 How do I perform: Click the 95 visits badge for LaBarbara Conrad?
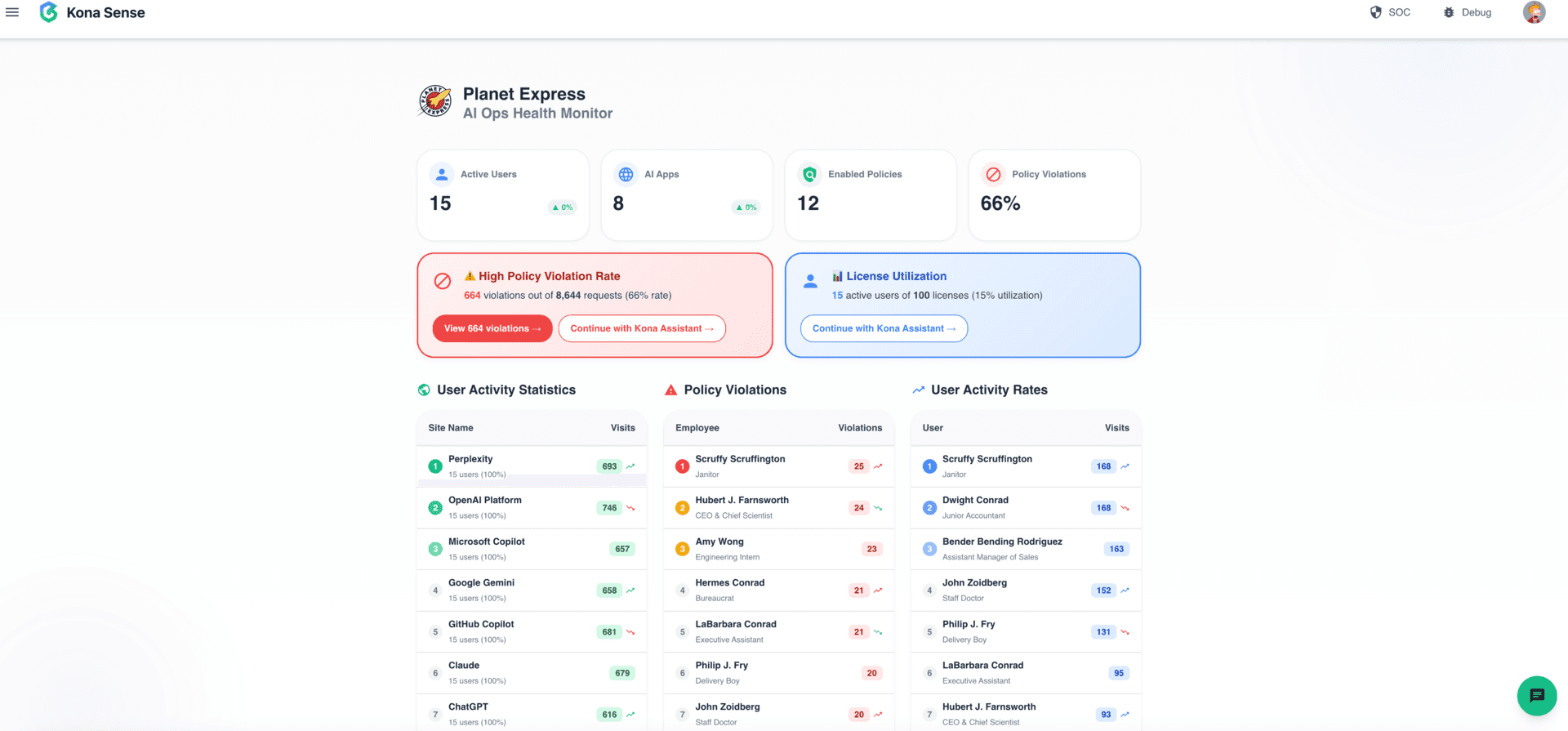point(1119,673)
